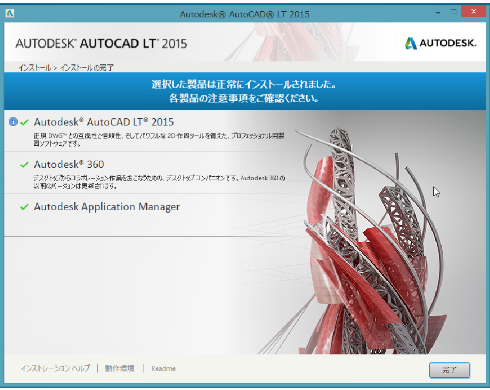490x390 pixels.
Task: Click the AutoCAD app icon in title bar
Action: click(10, 13)
